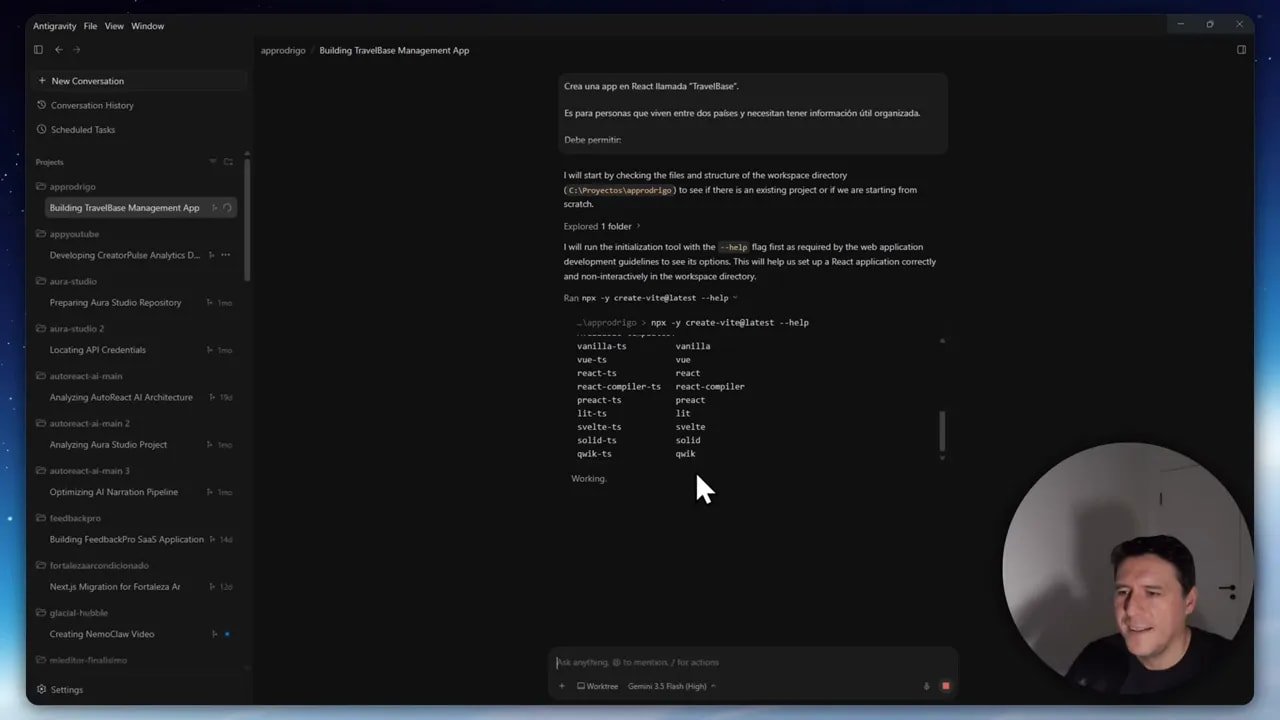The height and width of the screenshot is (720, 1280).
Task: Click 'svelte-ts' in terminal output
Action: (599, 427)
